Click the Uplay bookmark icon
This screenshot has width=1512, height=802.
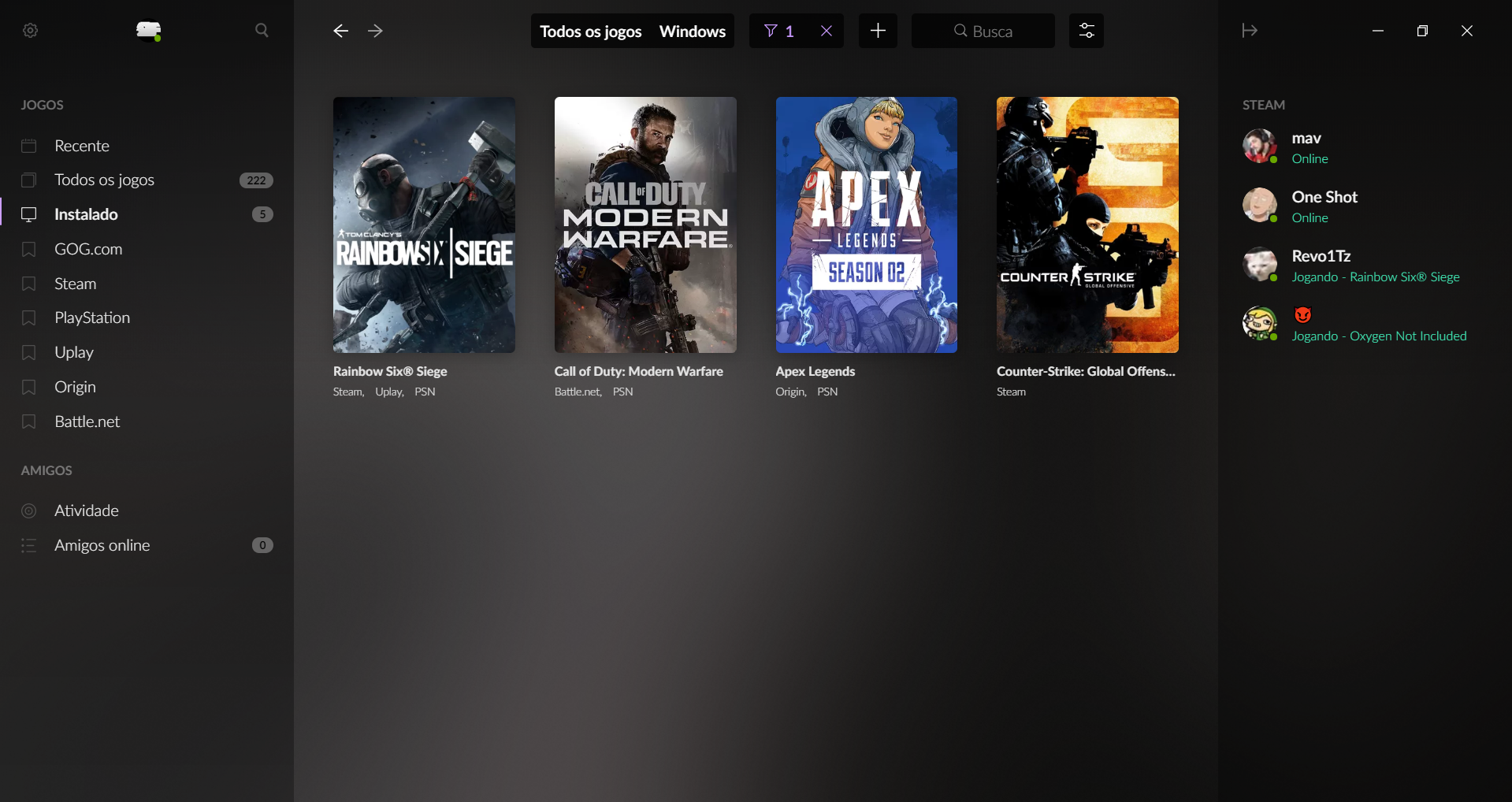point(29,352)
